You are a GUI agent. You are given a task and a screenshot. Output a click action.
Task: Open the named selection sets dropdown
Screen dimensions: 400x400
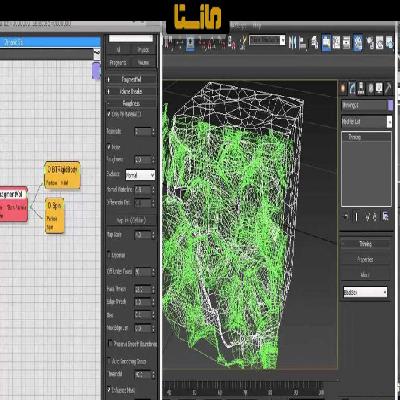click(x=267, y=40)
